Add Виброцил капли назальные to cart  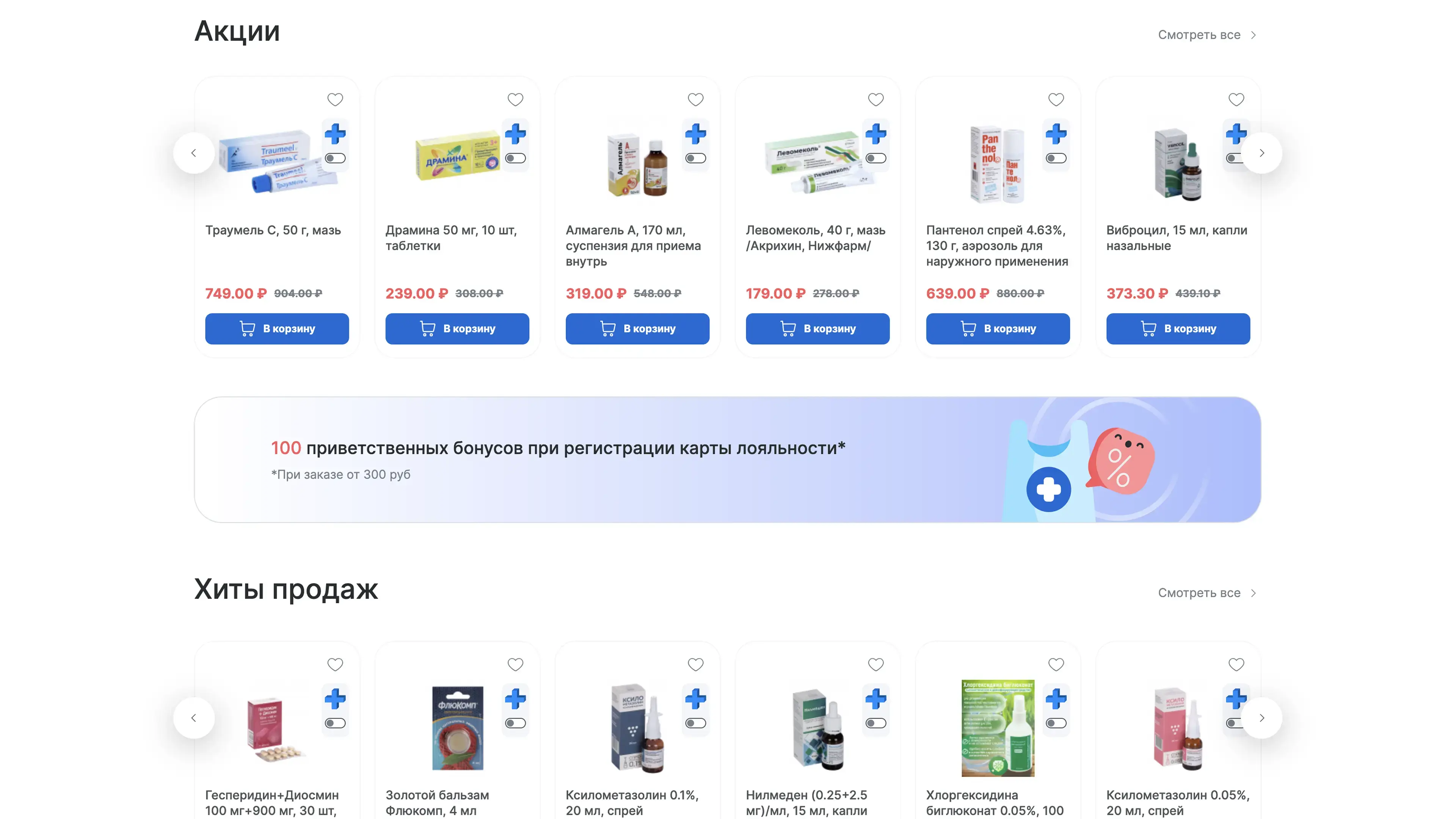[1178, 328]
